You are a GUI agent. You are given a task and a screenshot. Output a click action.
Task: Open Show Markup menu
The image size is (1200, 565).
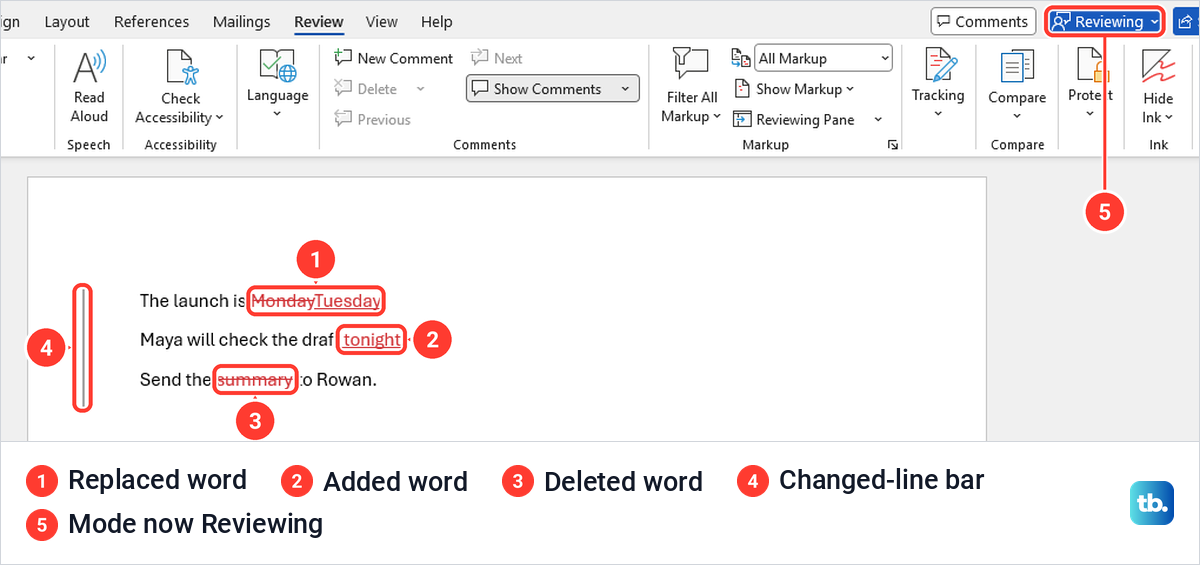pyautogui.click(x=794, y=89)
